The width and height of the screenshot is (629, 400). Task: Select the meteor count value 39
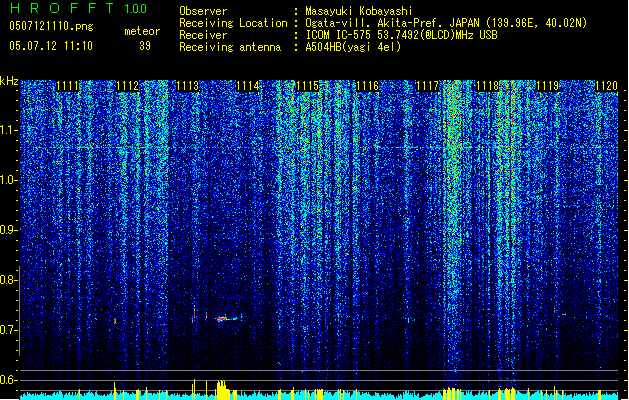[145, 46]
